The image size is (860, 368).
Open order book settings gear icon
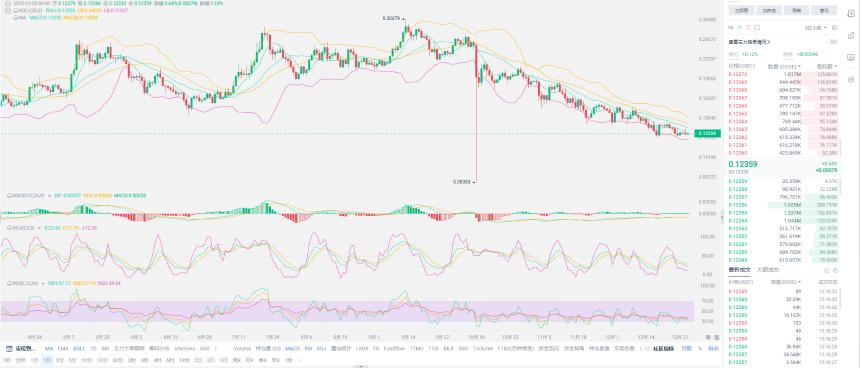(x=834, y=27)
